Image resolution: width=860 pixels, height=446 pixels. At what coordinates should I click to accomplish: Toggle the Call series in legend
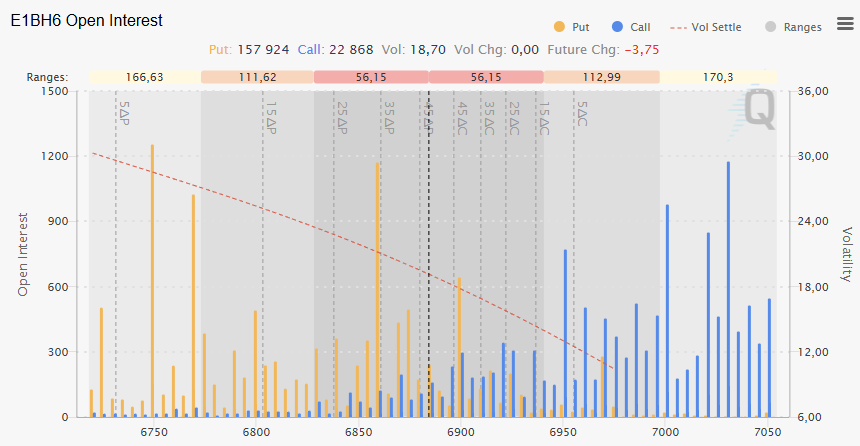(x=630, y=27)
